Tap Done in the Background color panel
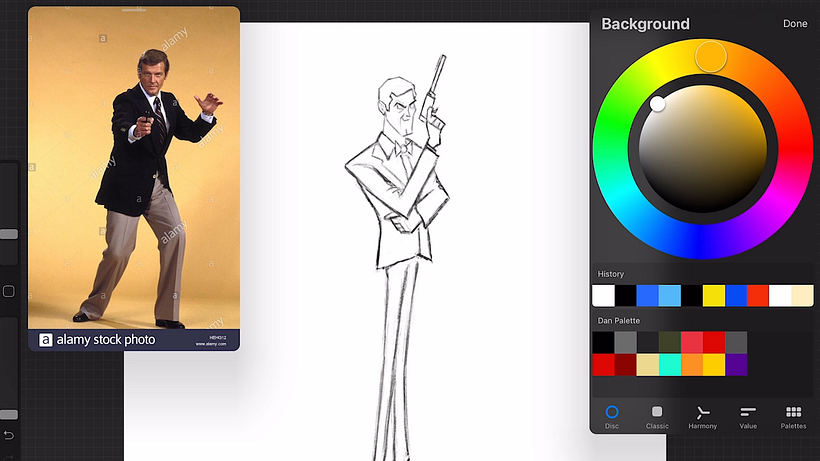Viewport: 820px width, 461px height. pyautogui.click(x=794, y=24)
